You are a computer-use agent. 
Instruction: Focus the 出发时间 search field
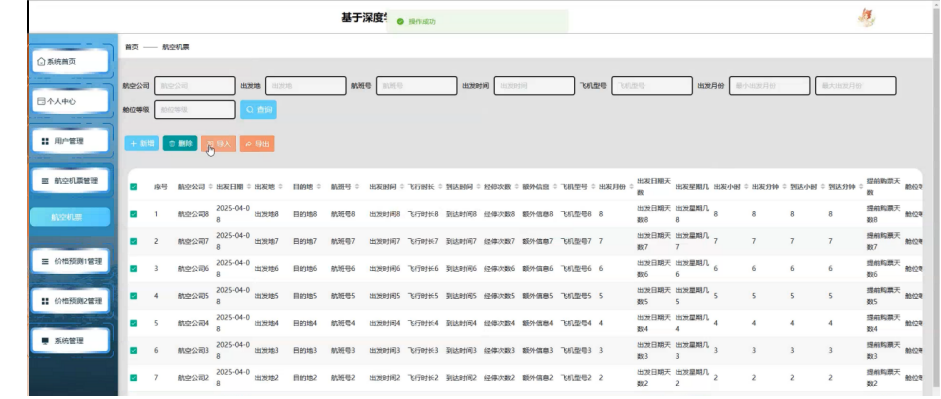[x=534, y=86]
